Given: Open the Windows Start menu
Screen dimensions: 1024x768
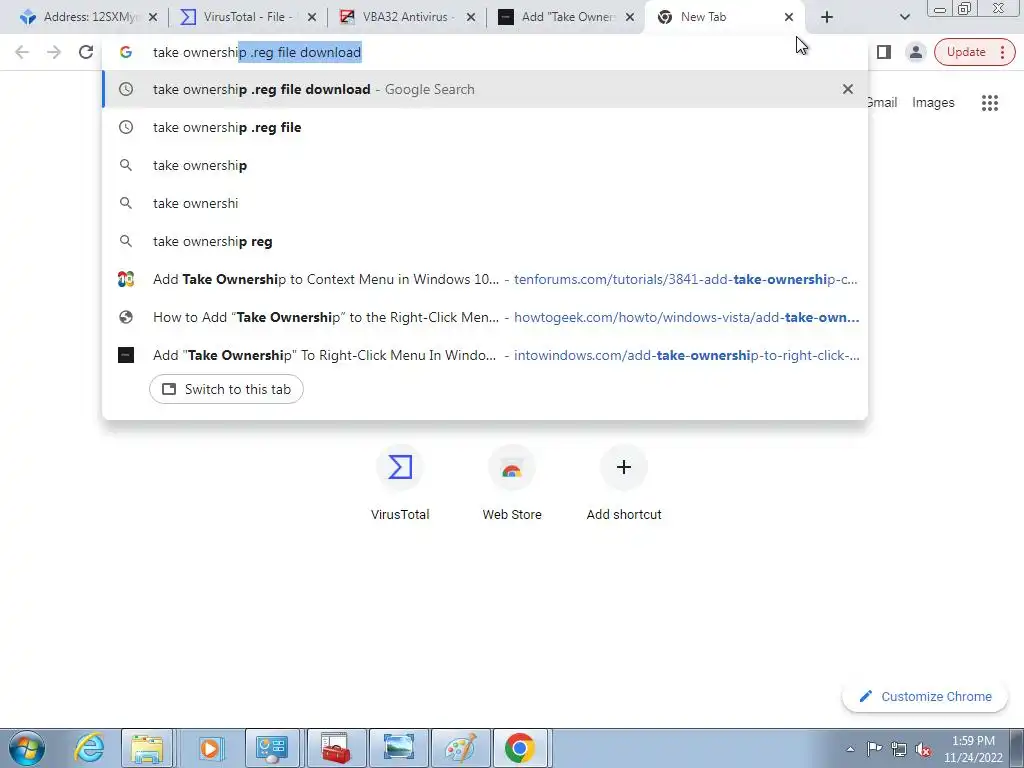Looking at the screenshot, I should [27, 748].
